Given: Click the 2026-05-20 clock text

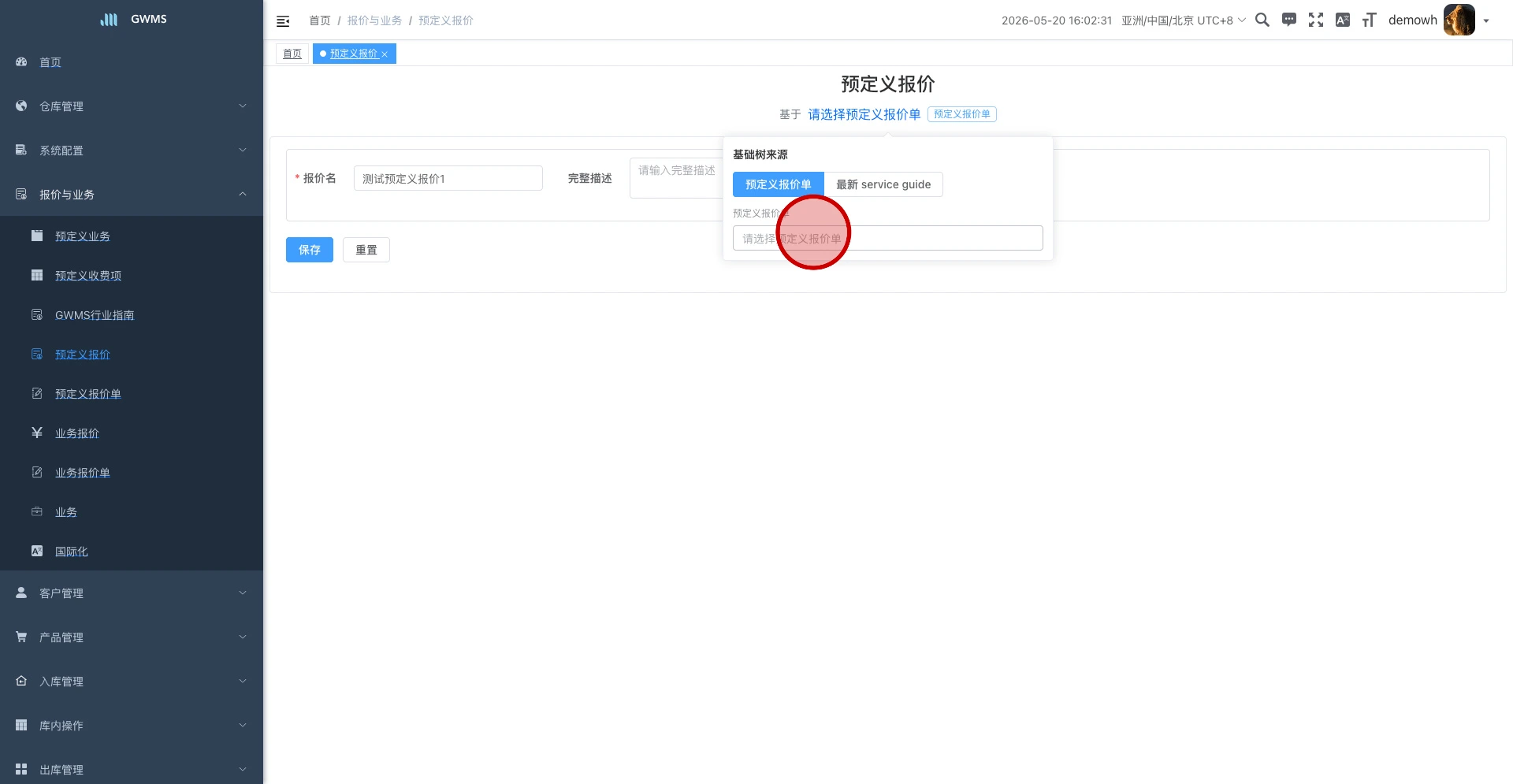Looking at the screenshot, I should click(x=1057, y=20).
